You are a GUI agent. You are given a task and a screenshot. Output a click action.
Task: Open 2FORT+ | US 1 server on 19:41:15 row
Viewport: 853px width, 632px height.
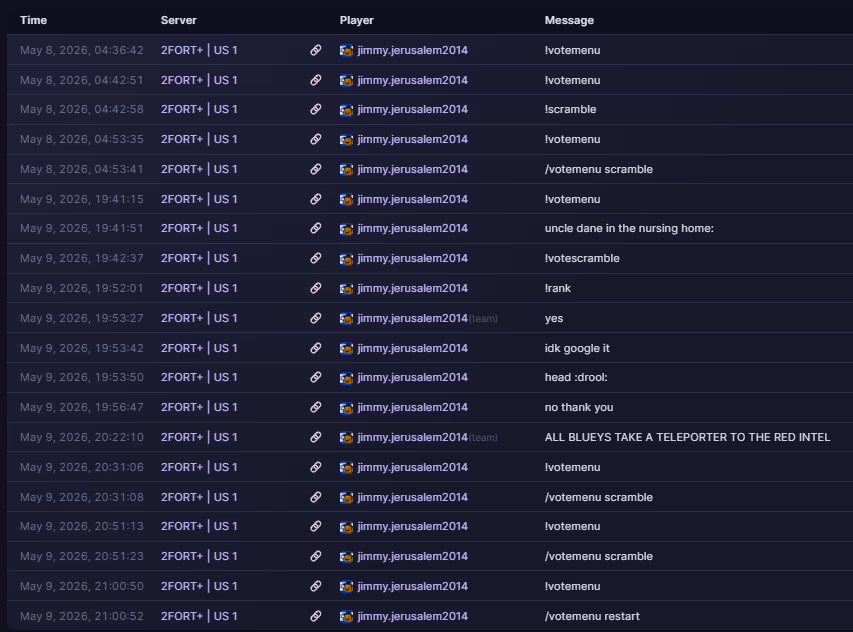(199, 199)
